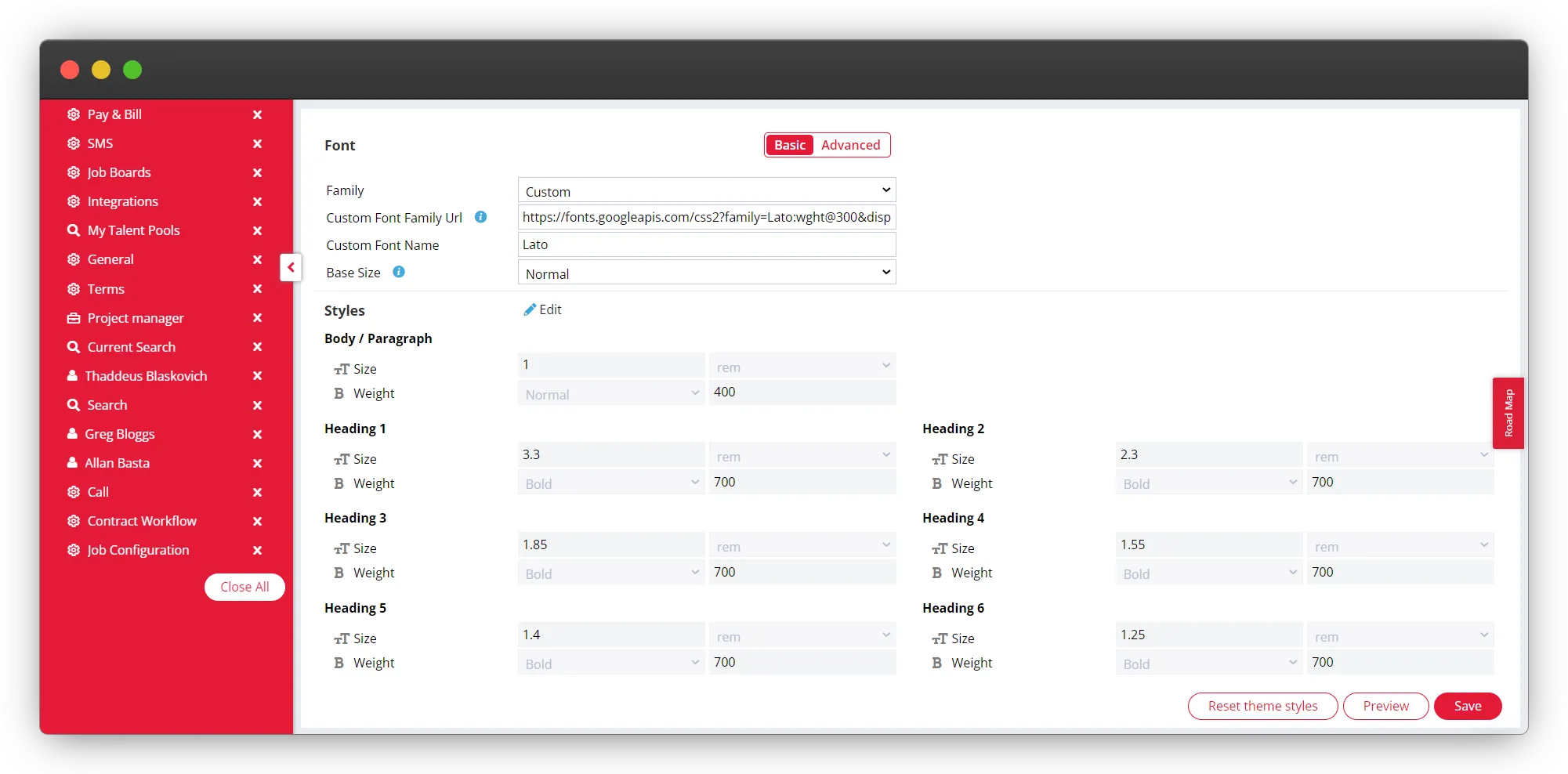Close the Thaddeus Blaskovich tab
The image size is (1568, 774).
point(257,376)
